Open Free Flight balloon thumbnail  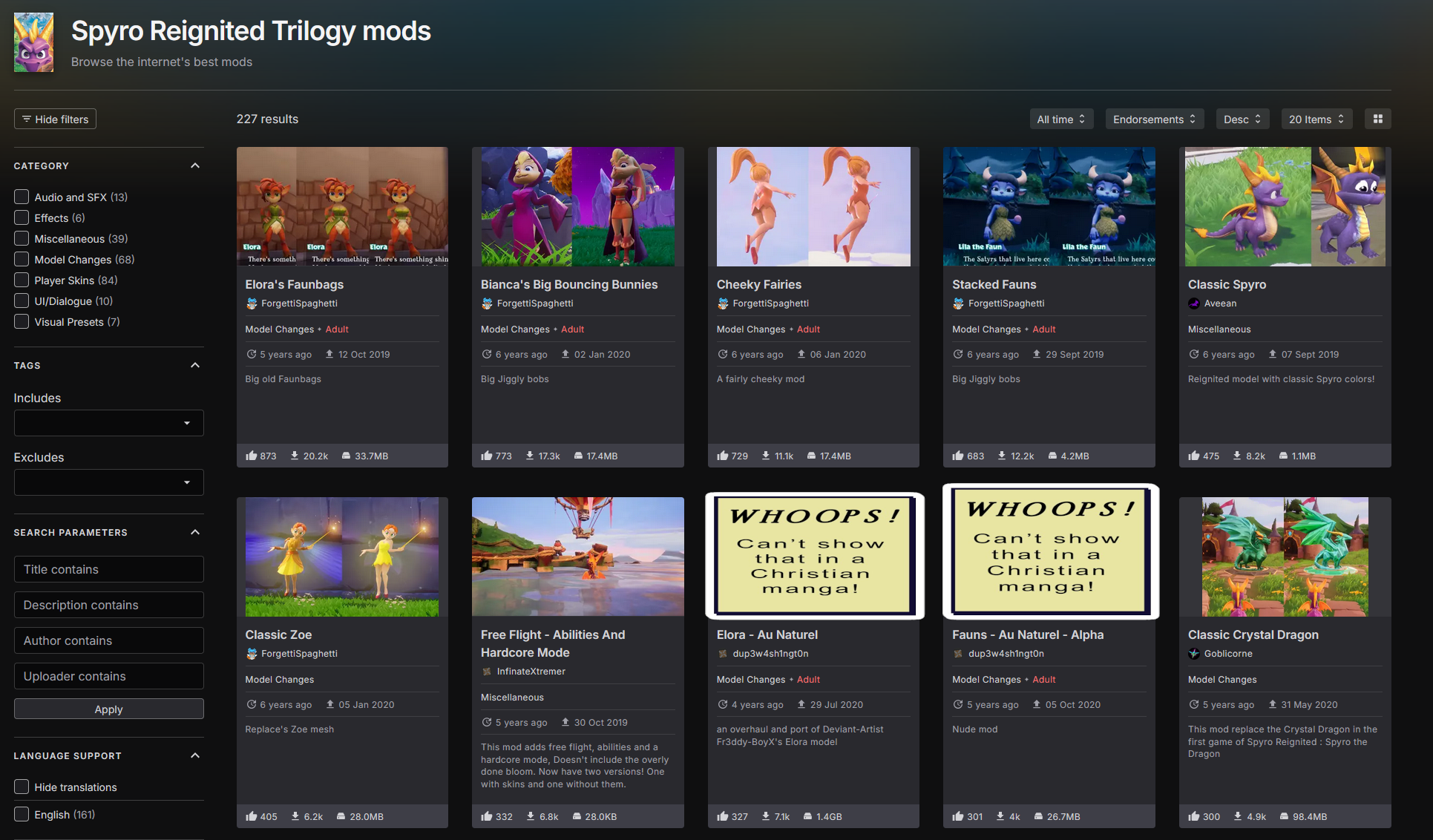tap(578, 557)
